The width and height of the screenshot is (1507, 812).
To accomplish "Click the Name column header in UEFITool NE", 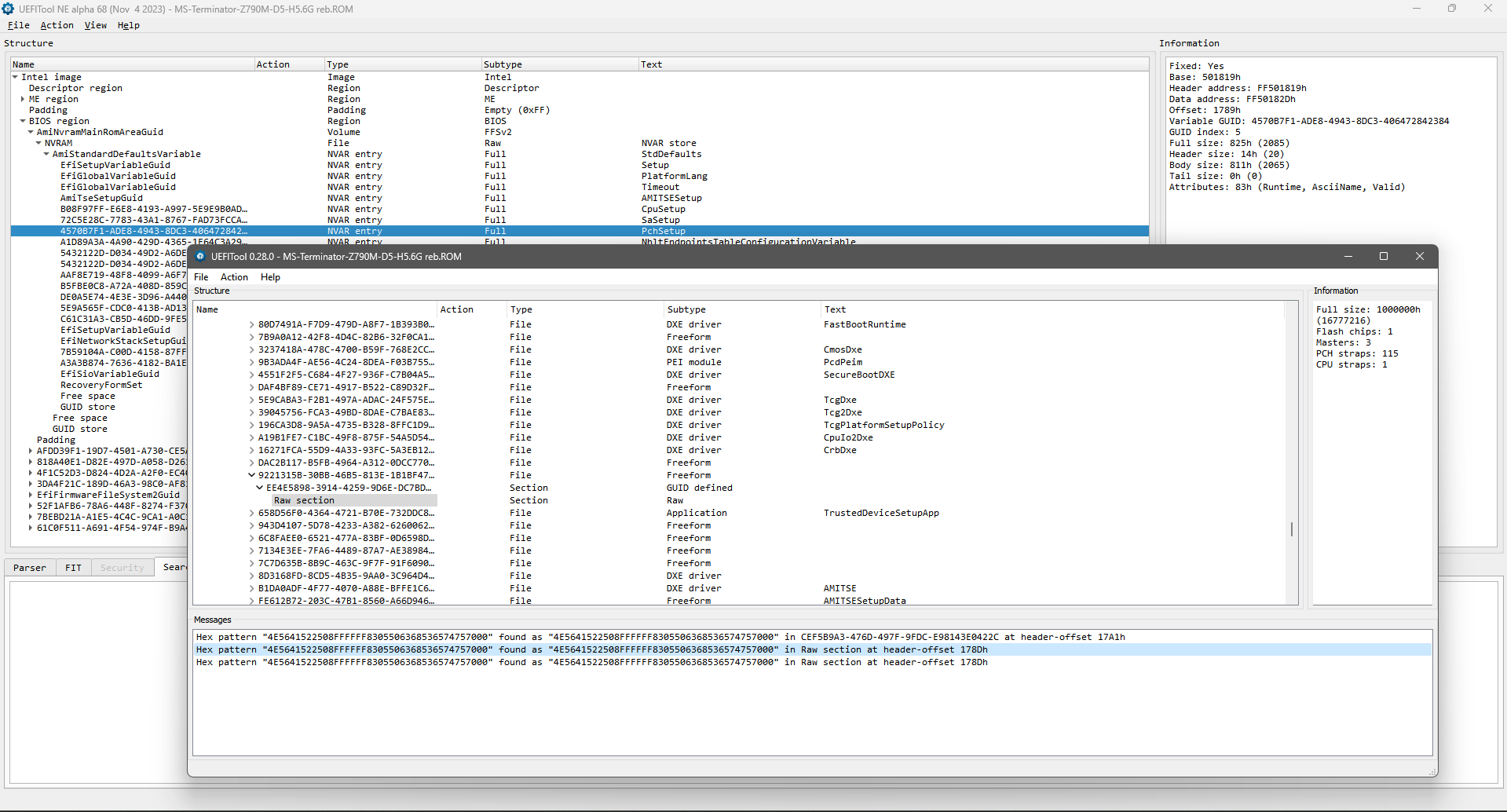I will pos(132,64).
